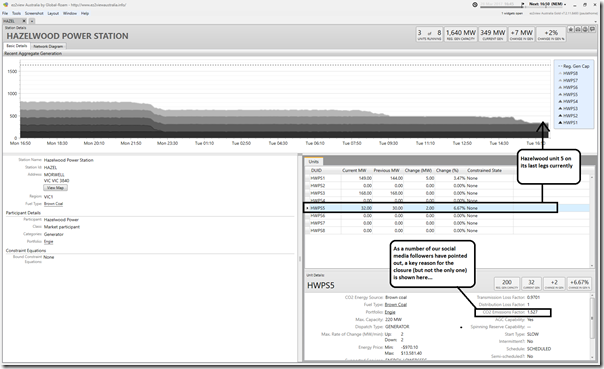Close the HAZEL widget tab
This screenshot has height=369, width=604.
point(24,21)
